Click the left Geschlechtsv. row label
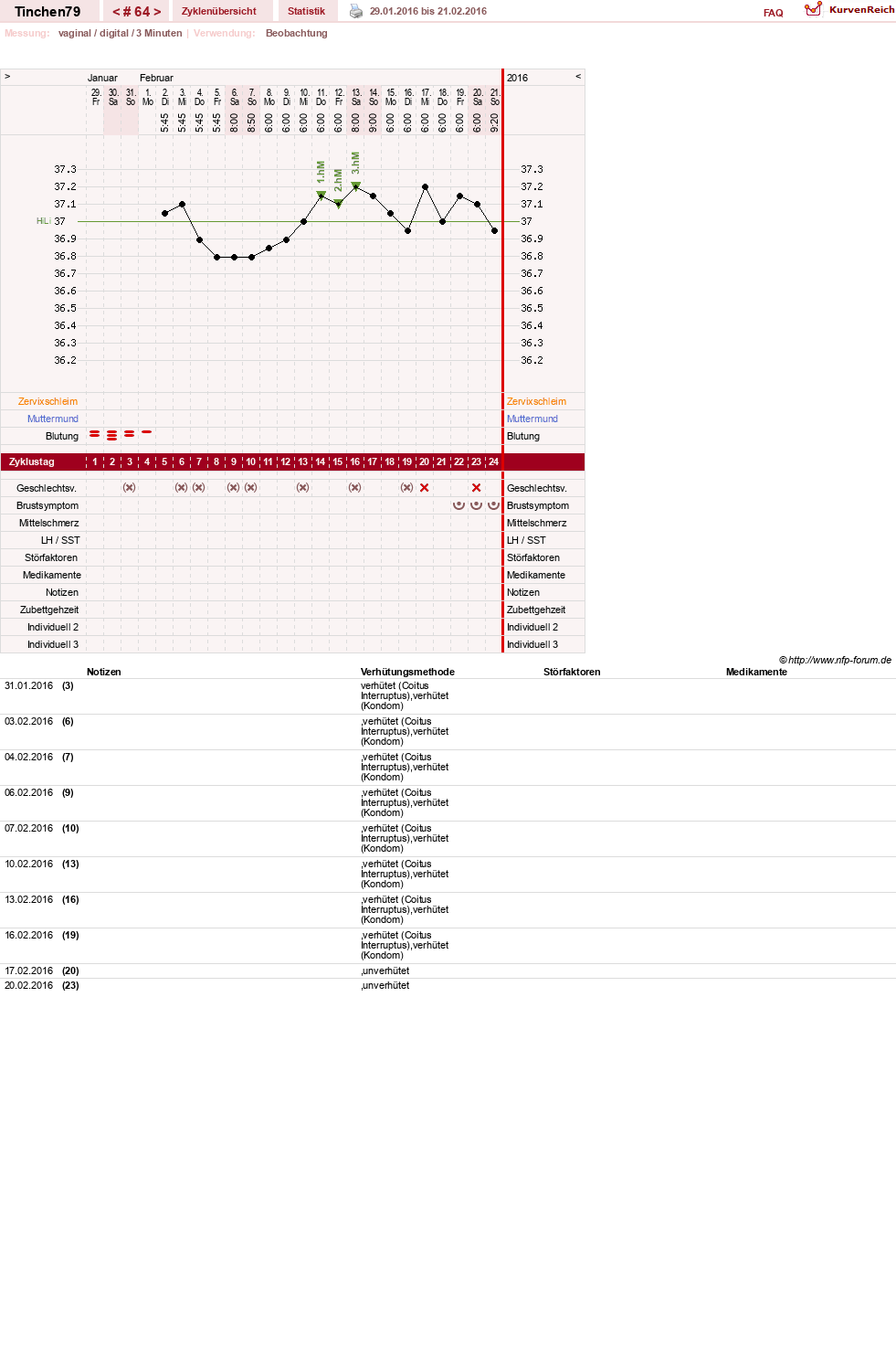This screenshot has width=896, height=1347. [x=47, y=488]
